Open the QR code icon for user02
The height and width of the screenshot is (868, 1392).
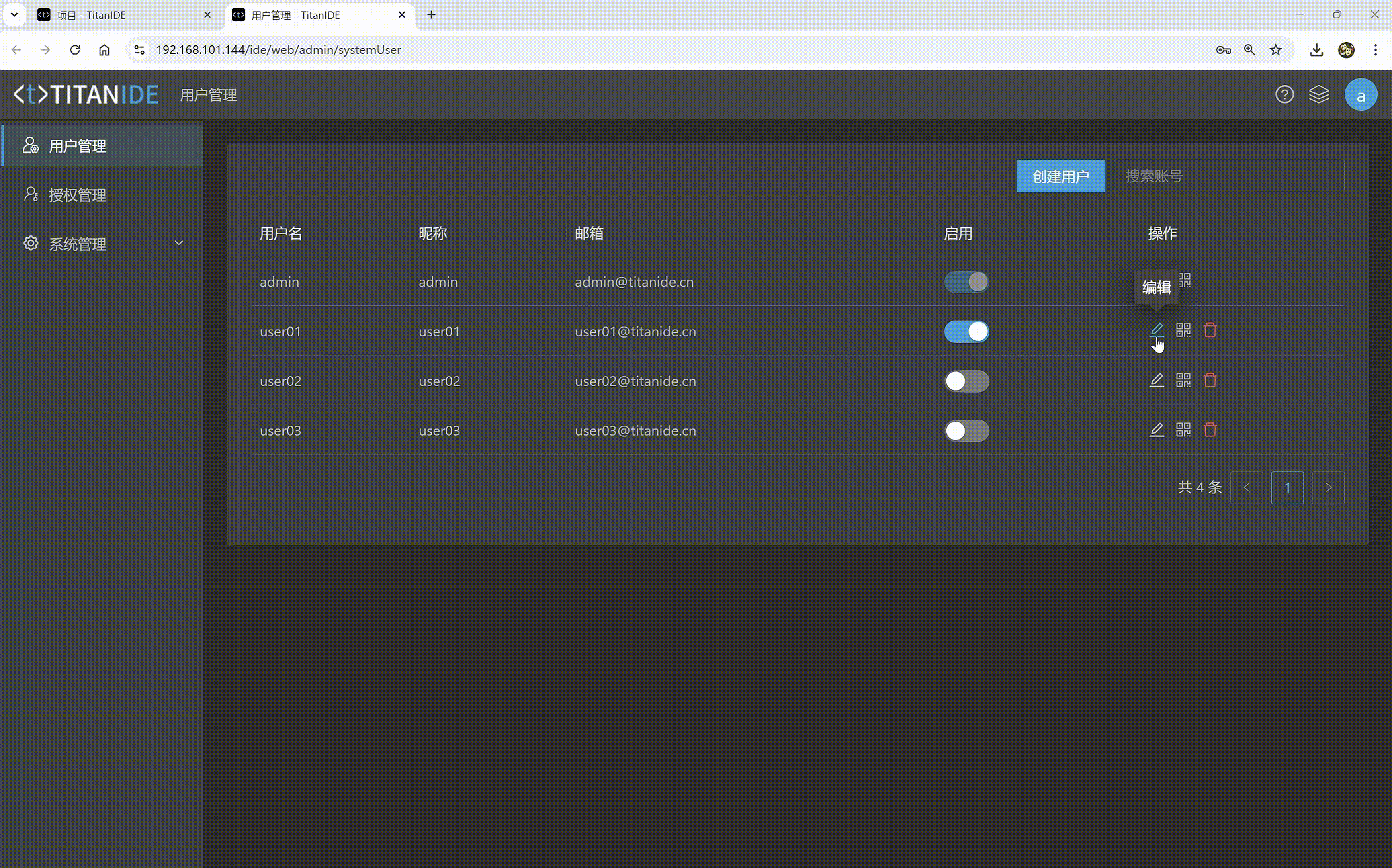tap(1183, 380)
